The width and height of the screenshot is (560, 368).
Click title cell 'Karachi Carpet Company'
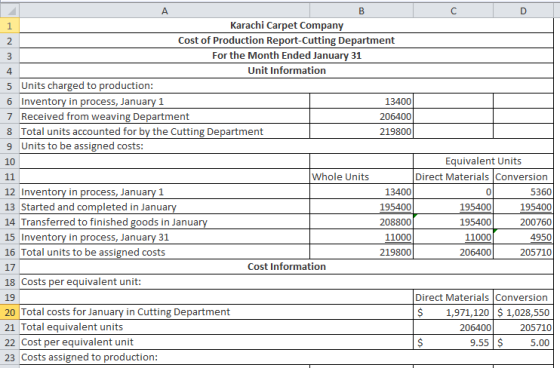tap(286, 25)
